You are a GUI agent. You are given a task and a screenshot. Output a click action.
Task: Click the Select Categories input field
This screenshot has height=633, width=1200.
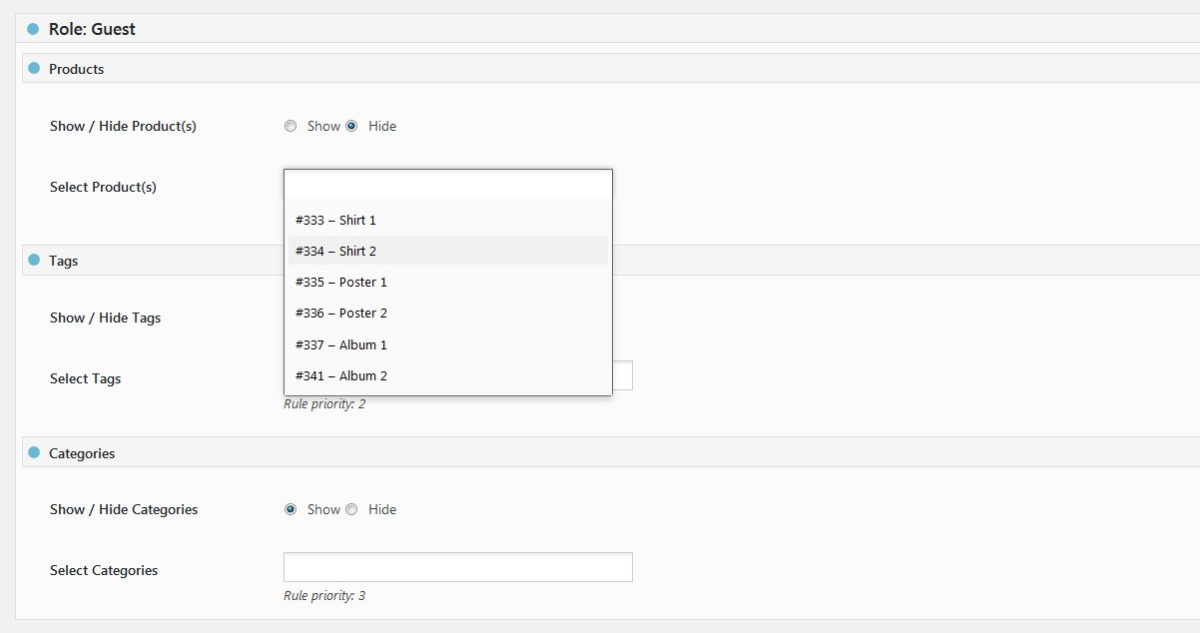458,567
